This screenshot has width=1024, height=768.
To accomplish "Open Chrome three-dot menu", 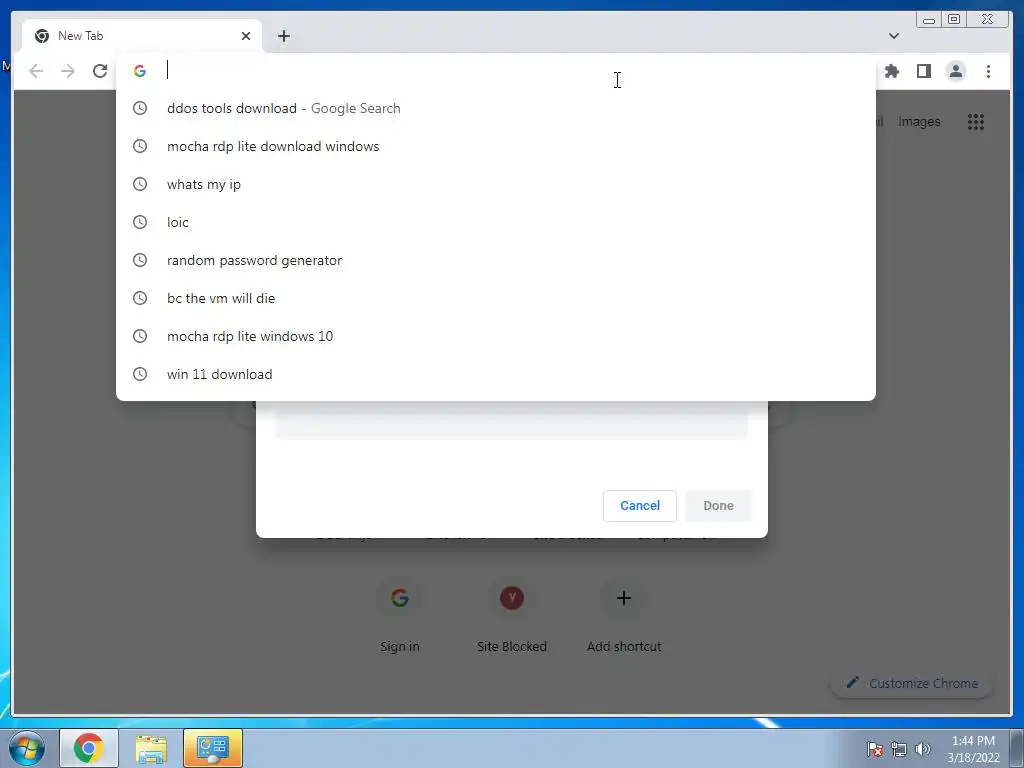I will tap(988, 71).
